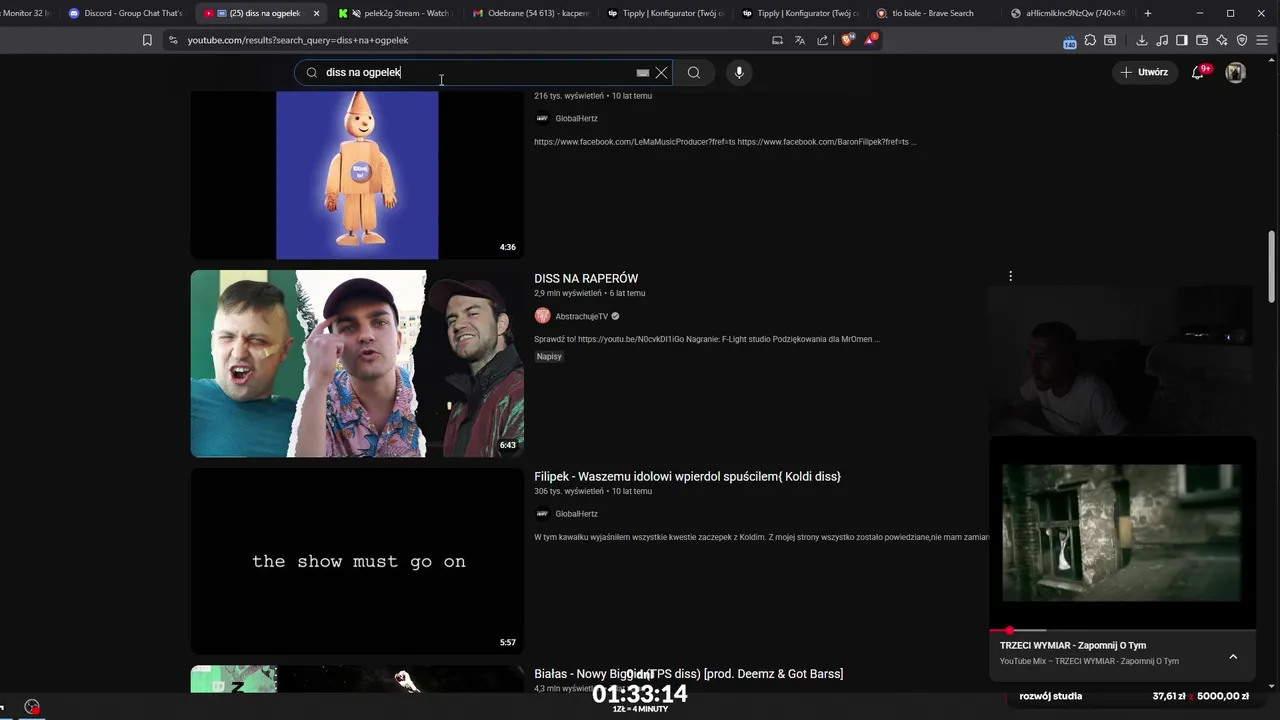Open the account avatar menu
The height and width of the screenshot is (720, 1280).
coord(1236,72)
